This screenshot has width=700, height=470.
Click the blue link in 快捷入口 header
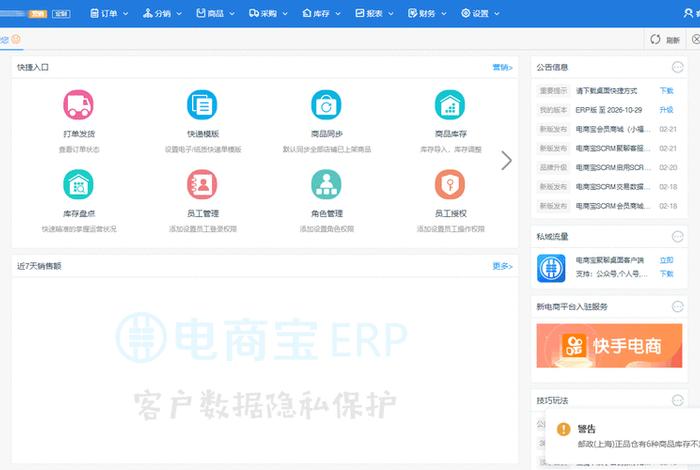[502, 67]
